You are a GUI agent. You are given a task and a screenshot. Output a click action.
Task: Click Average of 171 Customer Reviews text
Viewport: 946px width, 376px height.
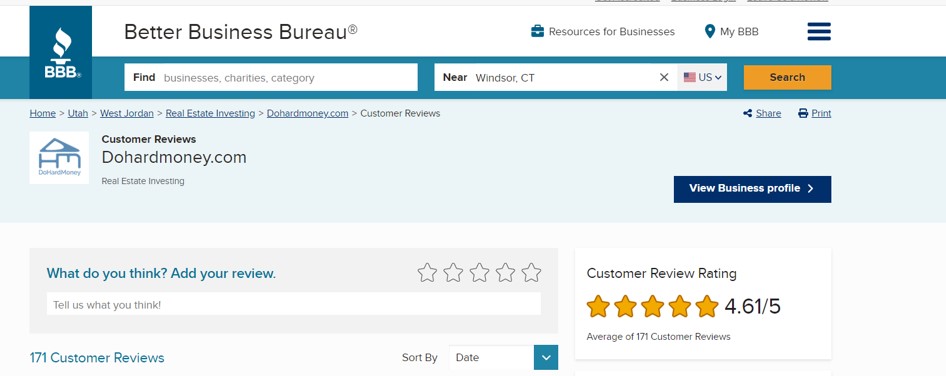[x=658, y=337]
